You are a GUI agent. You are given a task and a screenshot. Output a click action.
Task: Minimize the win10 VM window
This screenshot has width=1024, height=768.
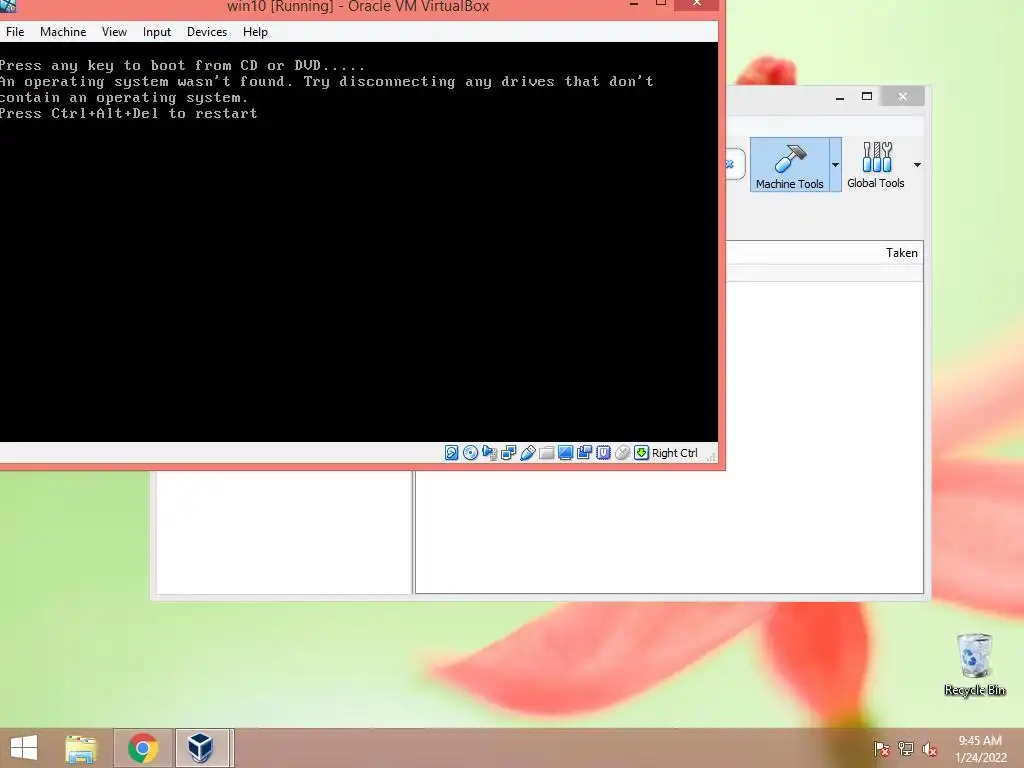click(x=633, y=4)
